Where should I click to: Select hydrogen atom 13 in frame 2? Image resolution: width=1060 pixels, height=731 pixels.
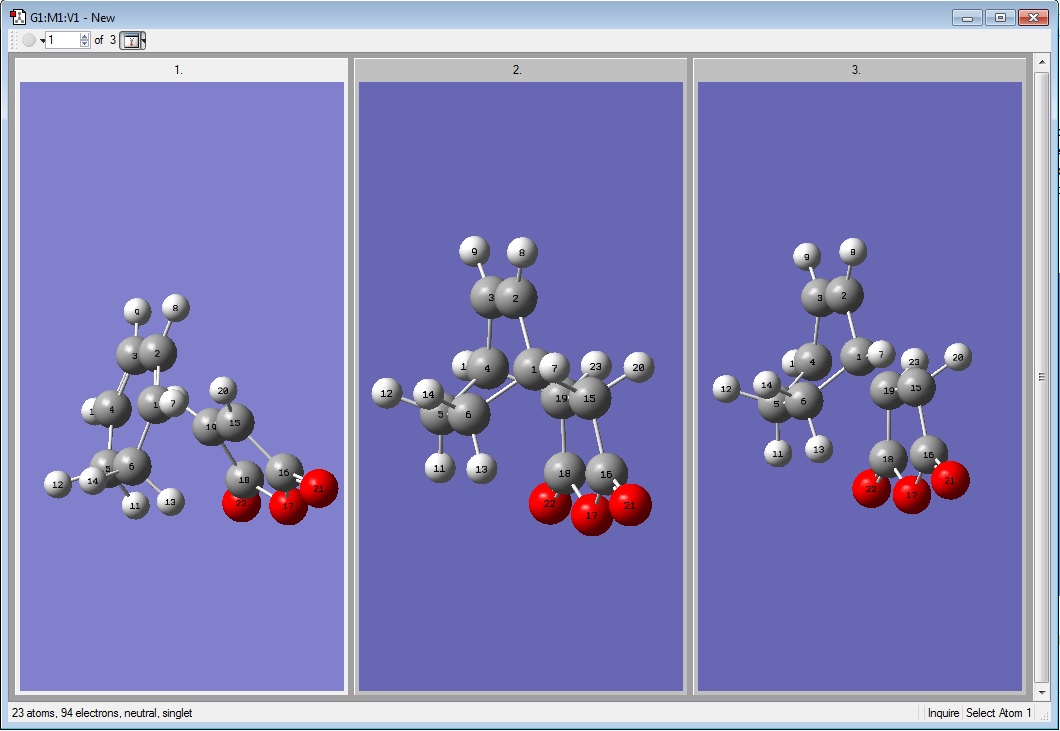click(481, 469)
